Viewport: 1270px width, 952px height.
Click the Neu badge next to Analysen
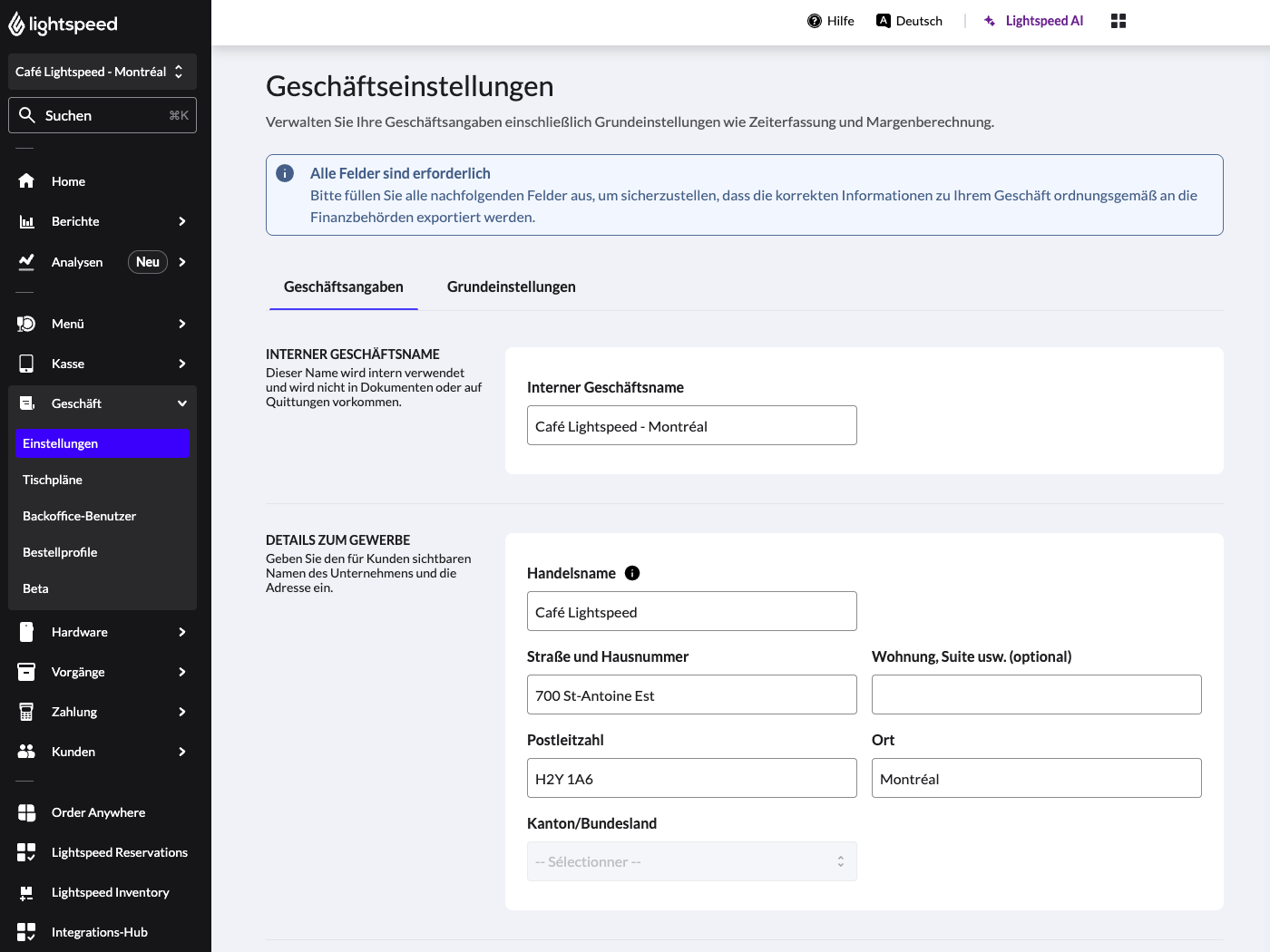pos(148,262)
